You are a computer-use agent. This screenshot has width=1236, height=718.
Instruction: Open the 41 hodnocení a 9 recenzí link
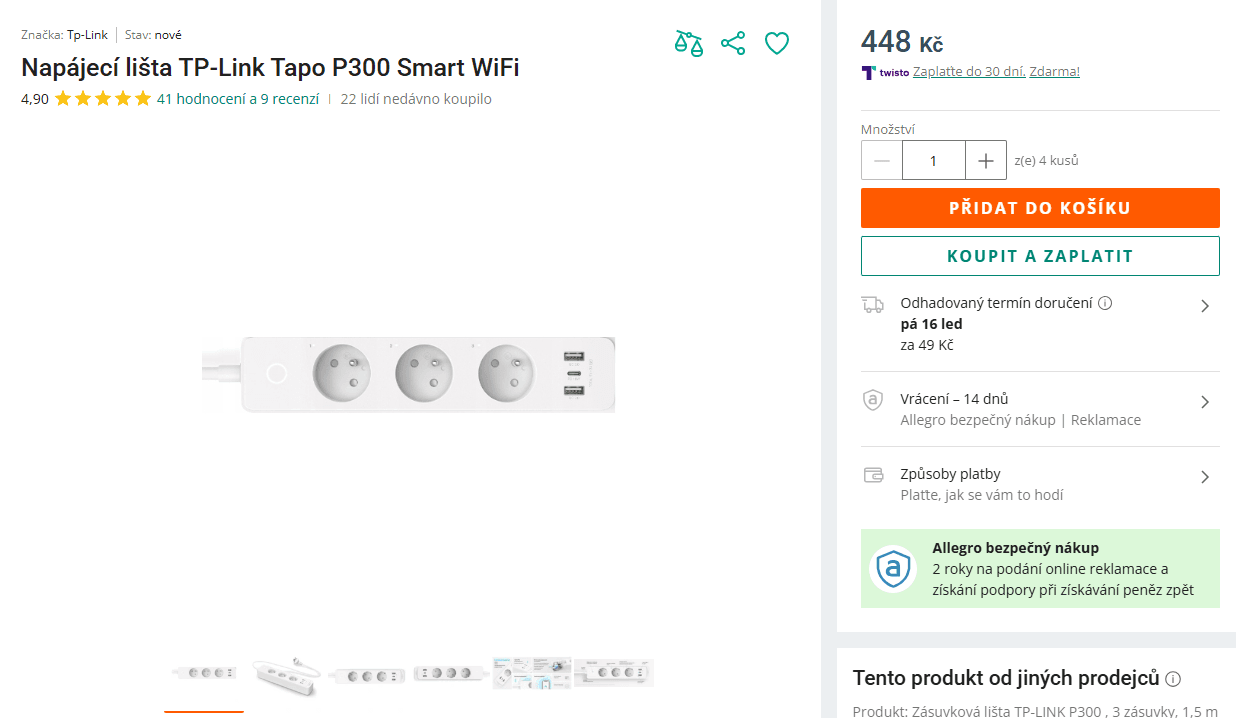pos(236,99)
